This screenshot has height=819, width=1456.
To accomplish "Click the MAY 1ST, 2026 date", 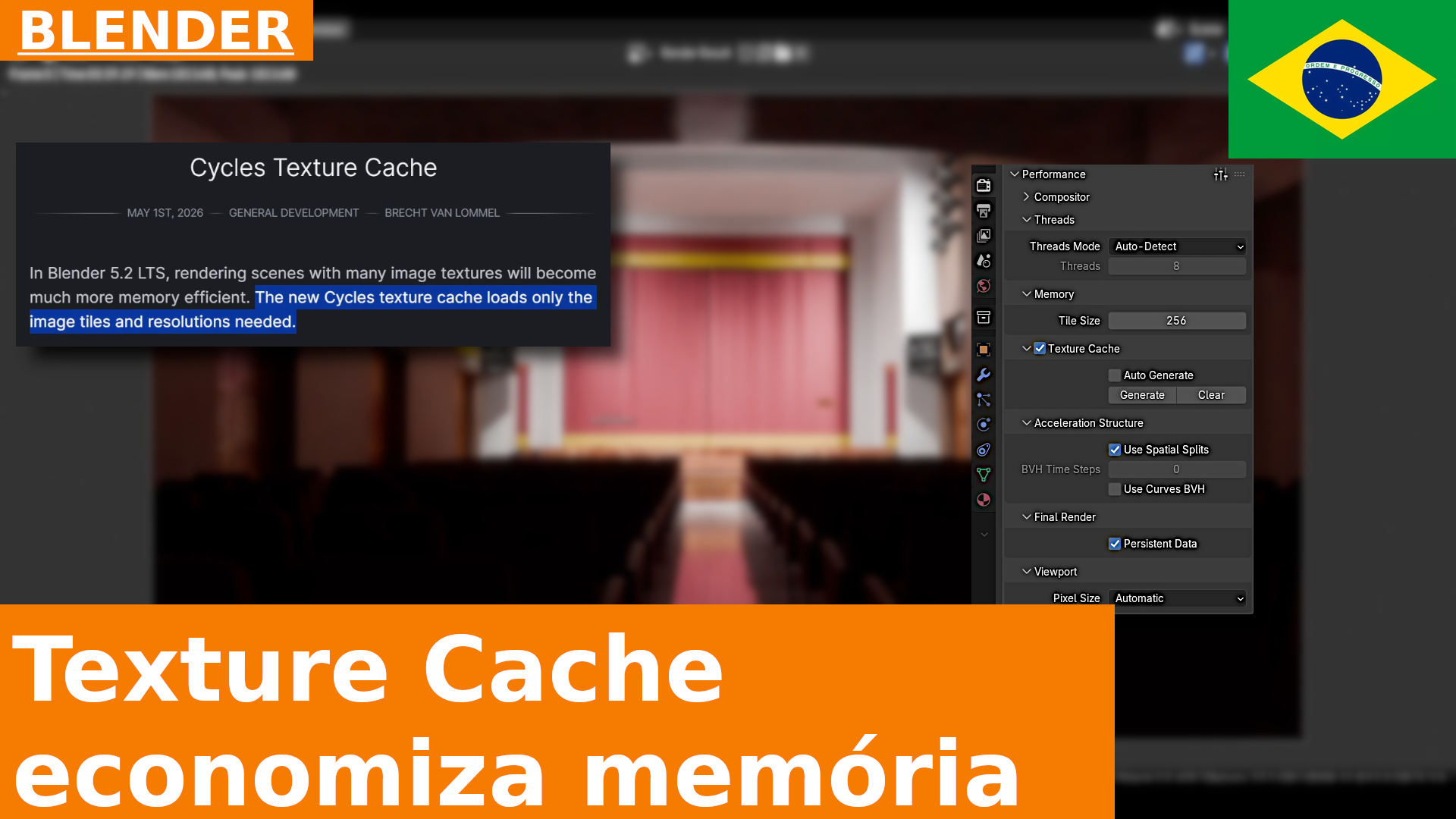I will tap(165, 213).
